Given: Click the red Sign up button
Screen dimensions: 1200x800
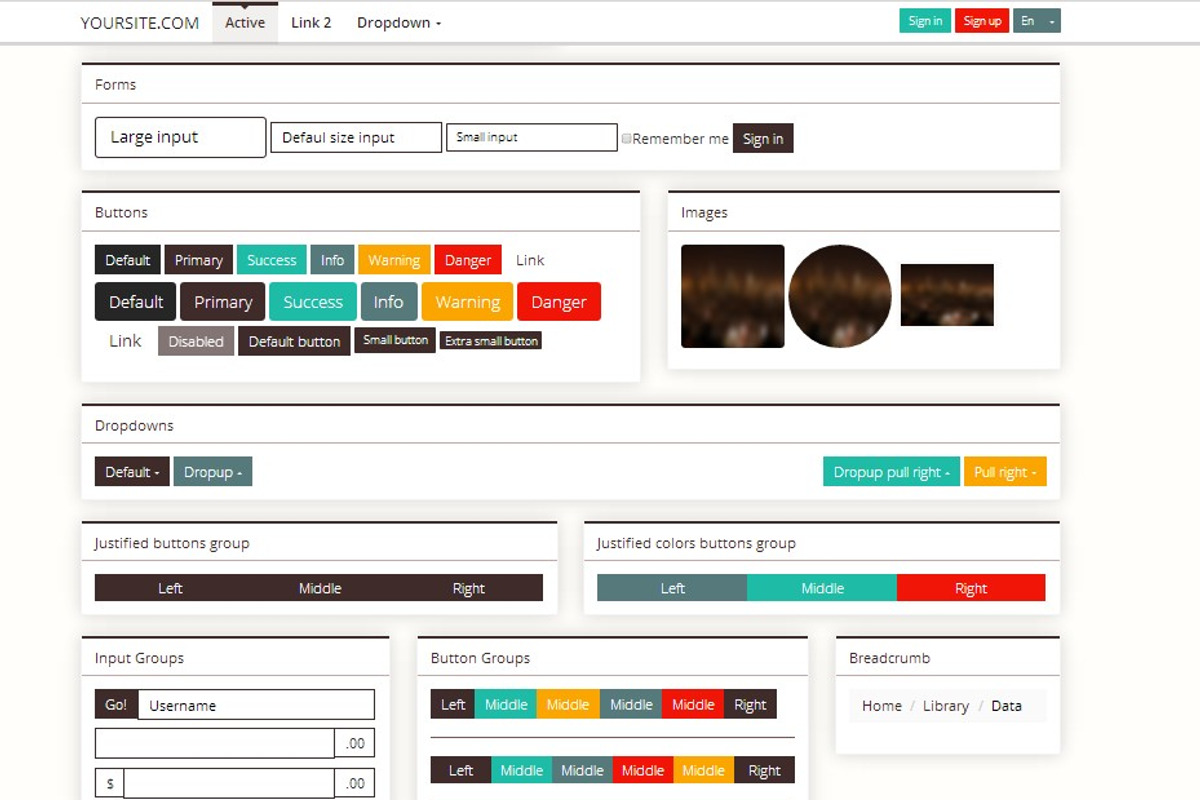Looking at the screenshot, I should point(982,19).
